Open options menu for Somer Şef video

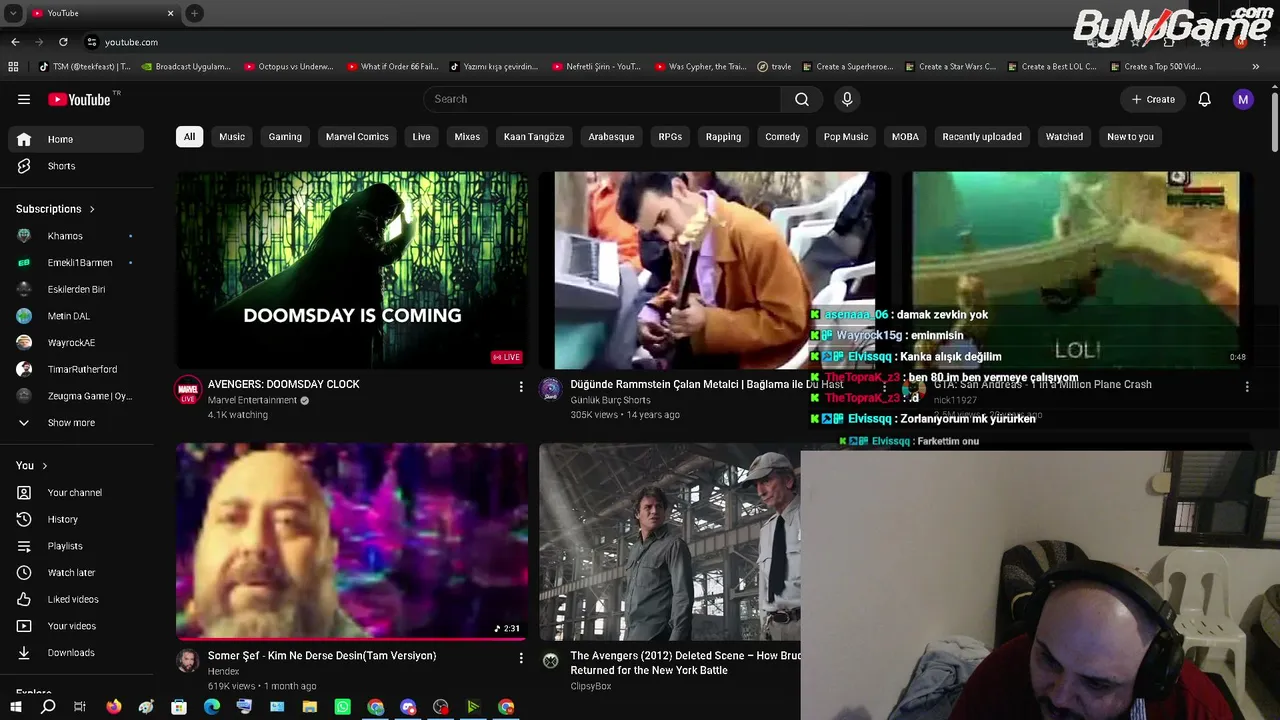pyautogui.click(x=521, y=658)
